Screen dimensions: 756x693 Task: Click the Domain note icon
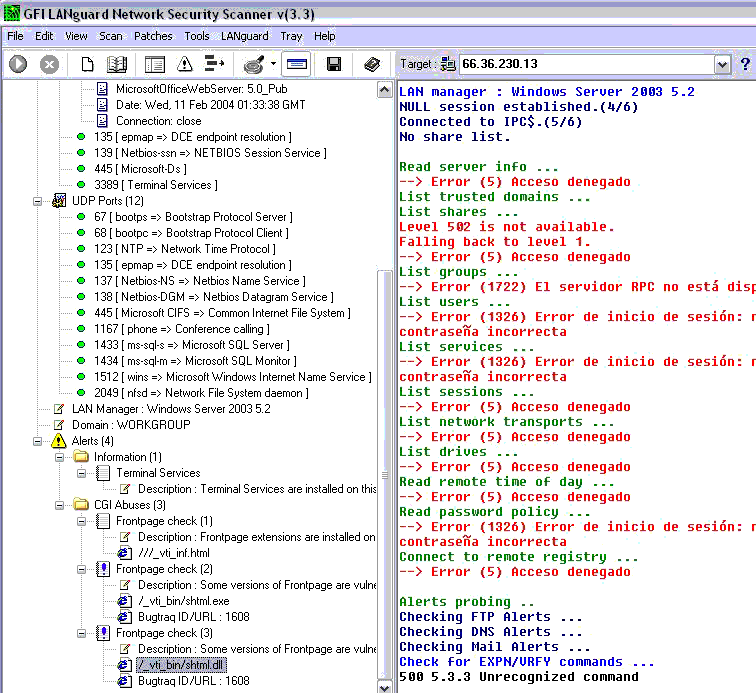tap(59, 425)
